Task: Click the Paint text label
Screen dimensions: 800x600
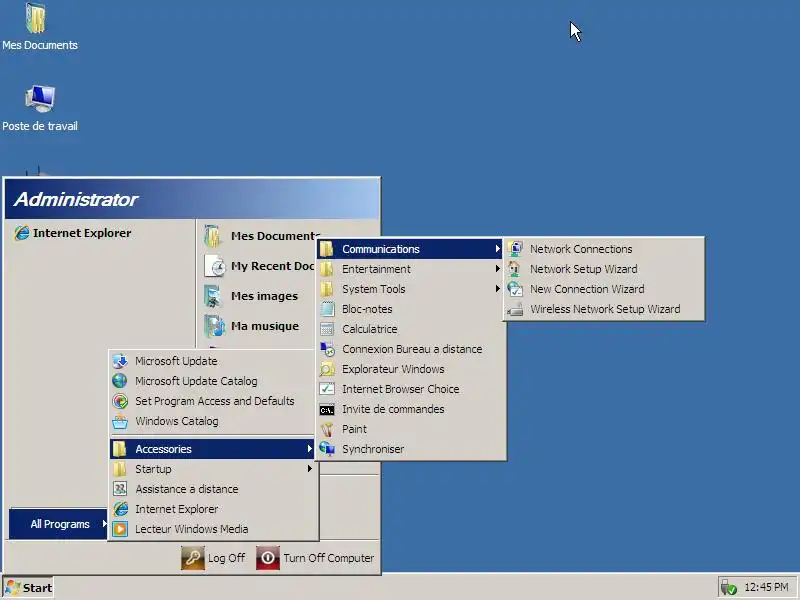Action: point(354,429)
